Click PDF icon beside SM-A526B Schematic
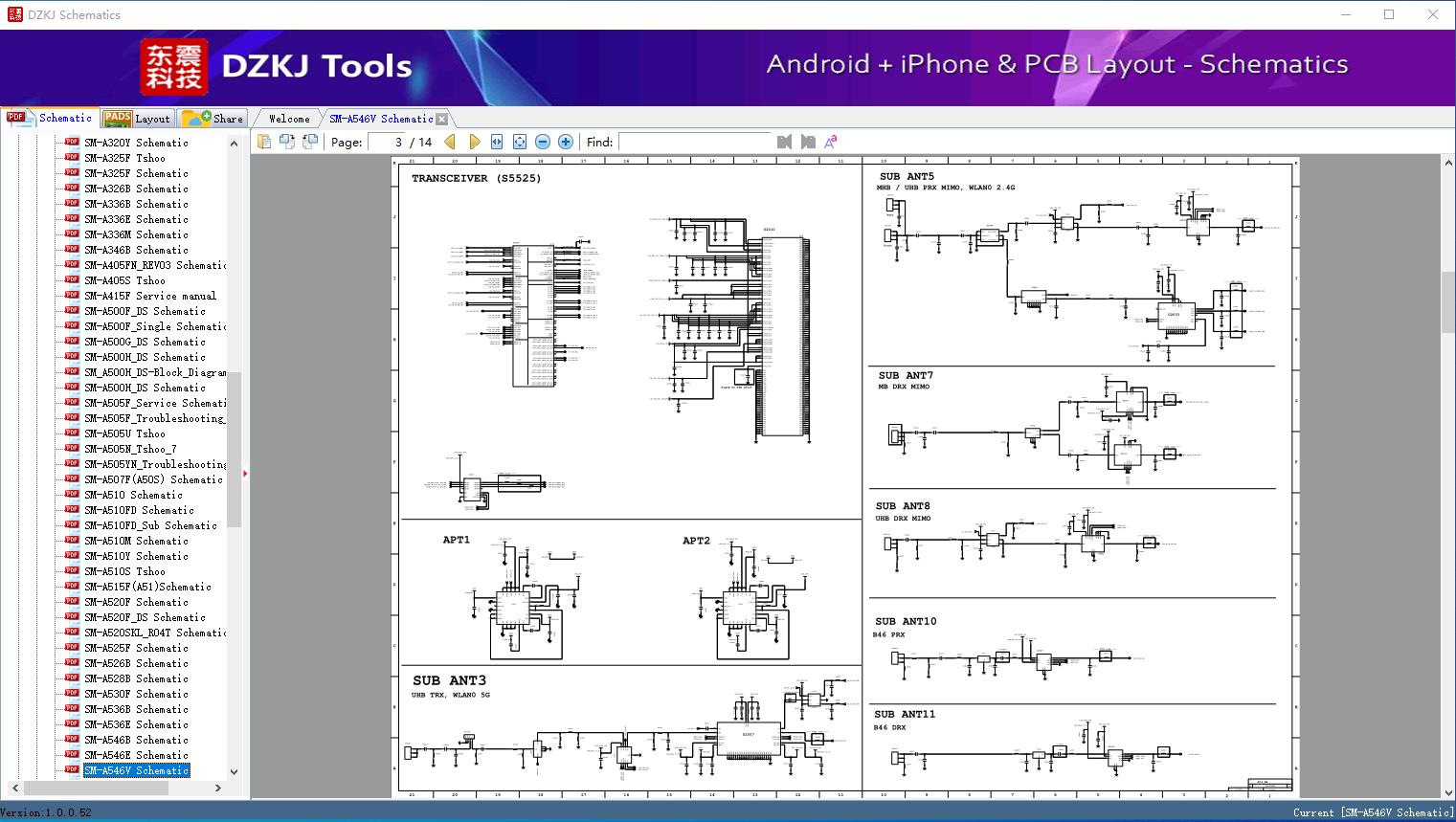The image size is (1456, 822). click(x=72, y=662)
